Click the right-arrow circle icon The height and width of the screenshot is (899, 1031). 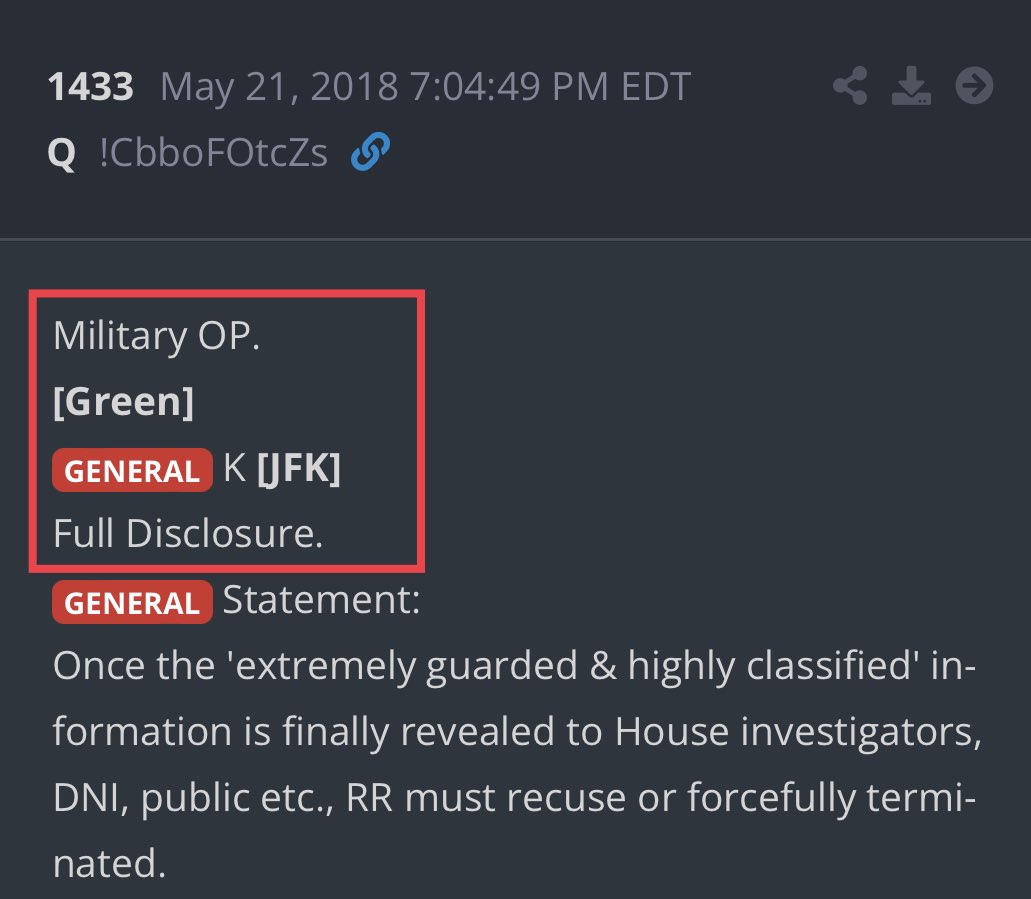(974, 88)
